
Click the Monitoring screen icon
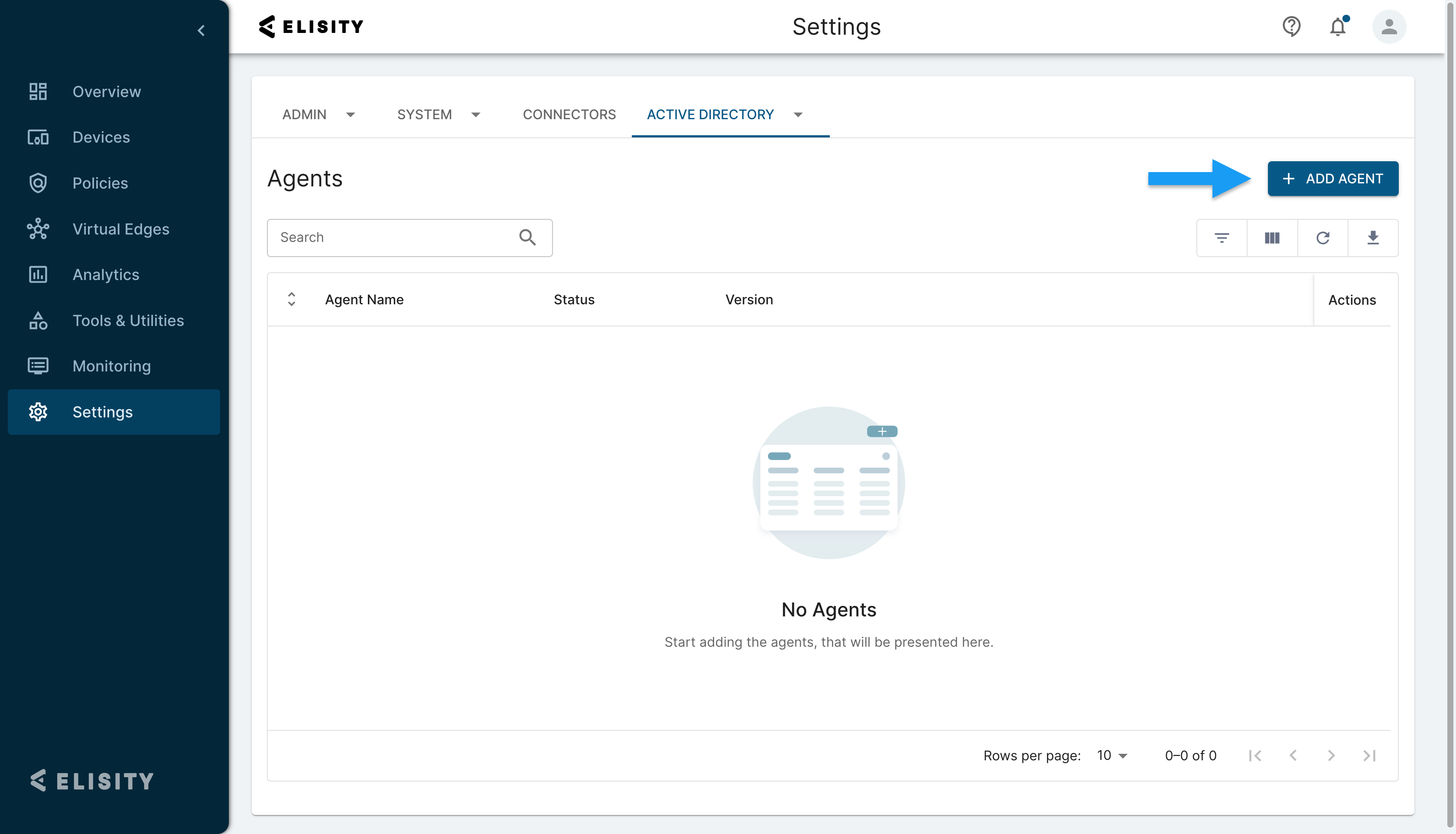click(38, 366)
